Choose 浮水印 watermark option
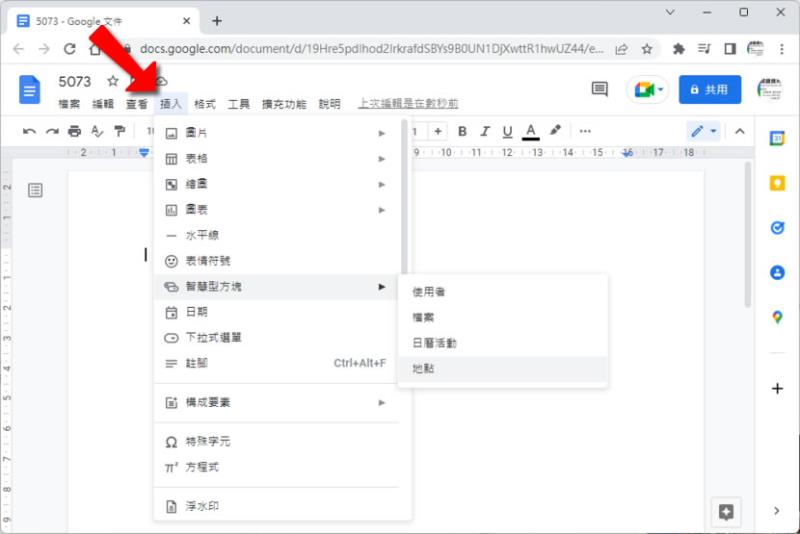Image resolution: width=800 pixels, height=534 pixels. pos(276,506)
